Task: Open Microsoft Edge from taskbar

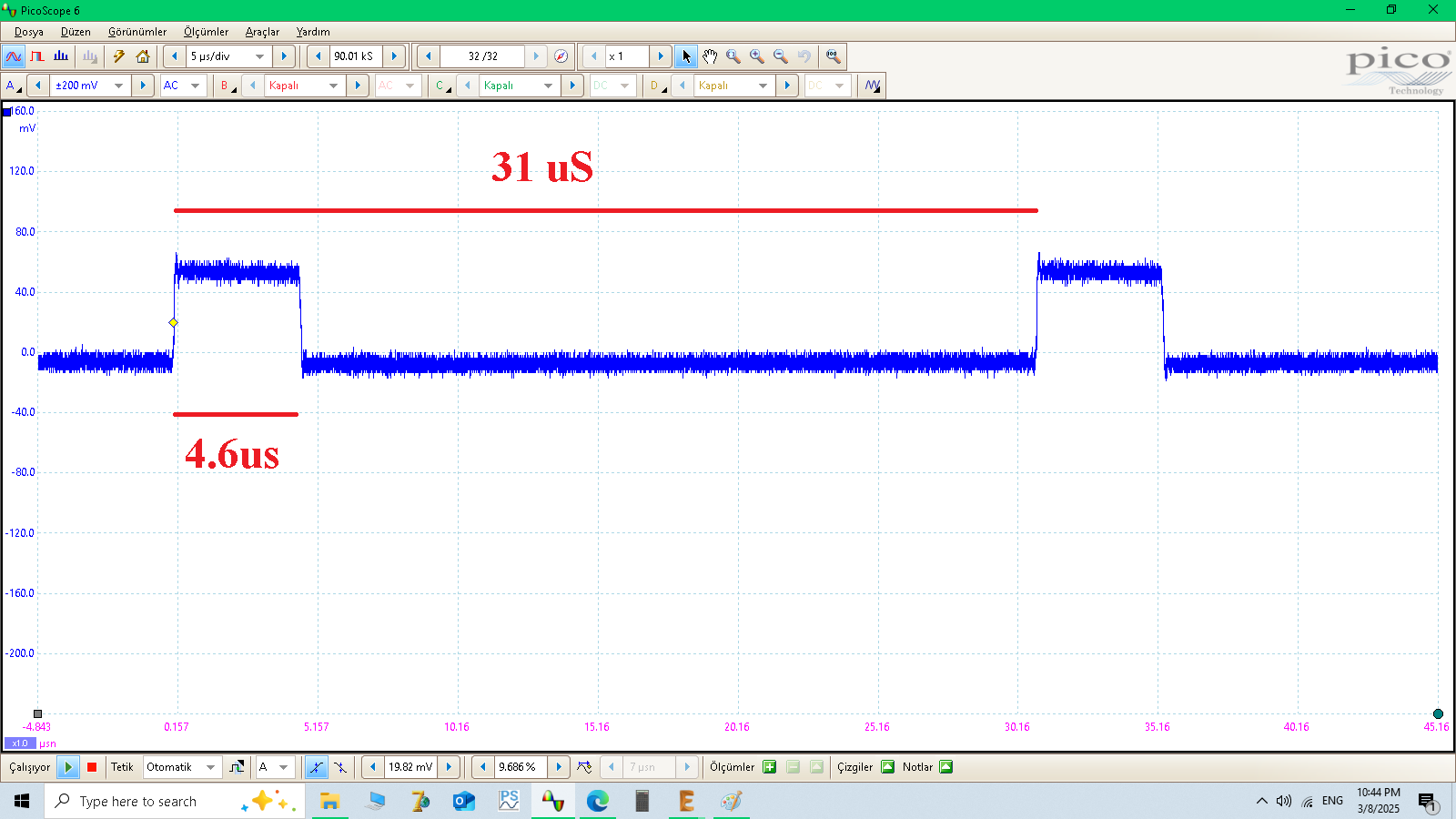Action: pyautogui.click(x=597, y=801)
